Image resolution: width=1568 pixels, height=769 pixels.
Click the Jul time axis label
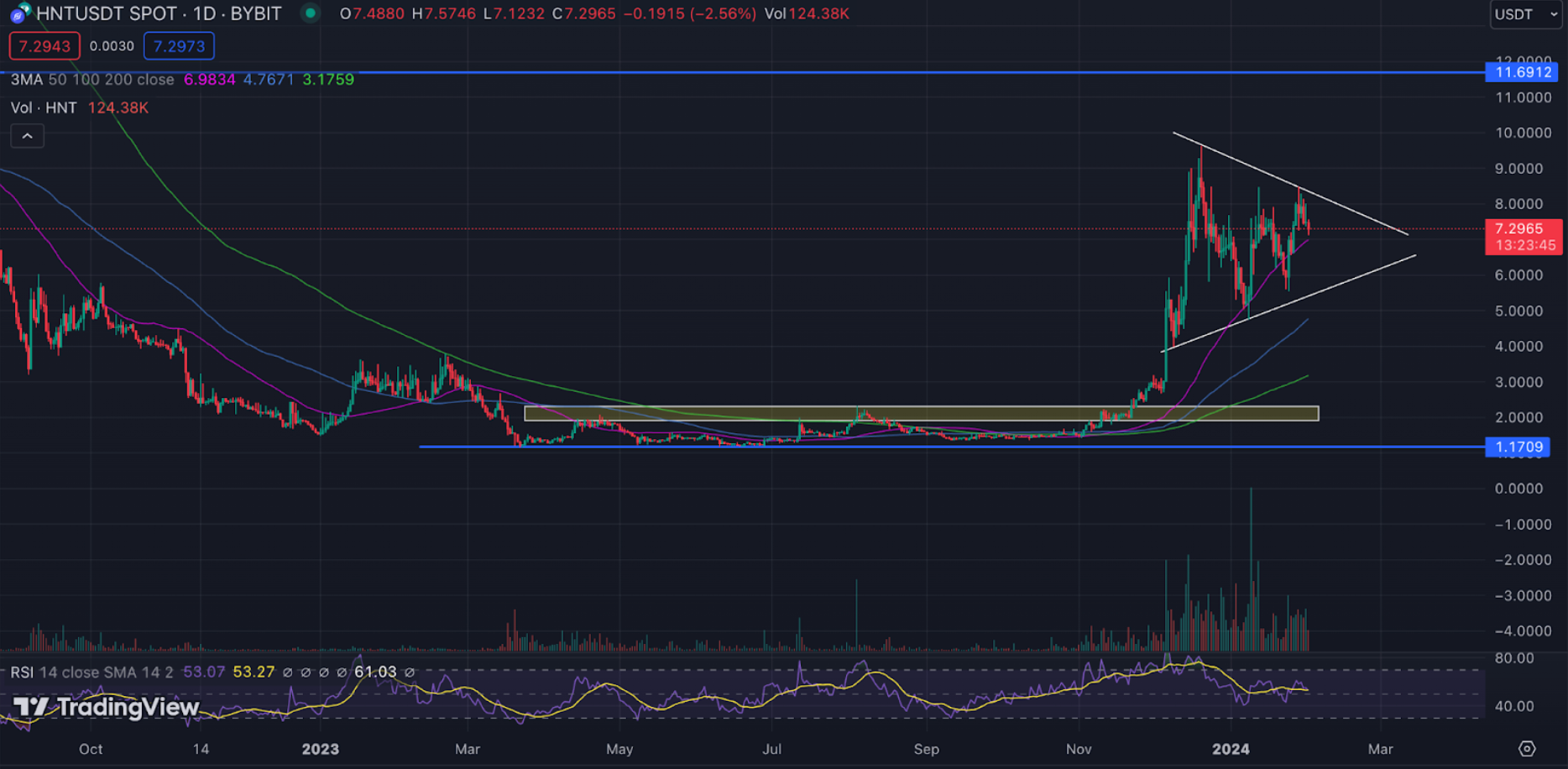pyautogui.click(x=771, y=749)
